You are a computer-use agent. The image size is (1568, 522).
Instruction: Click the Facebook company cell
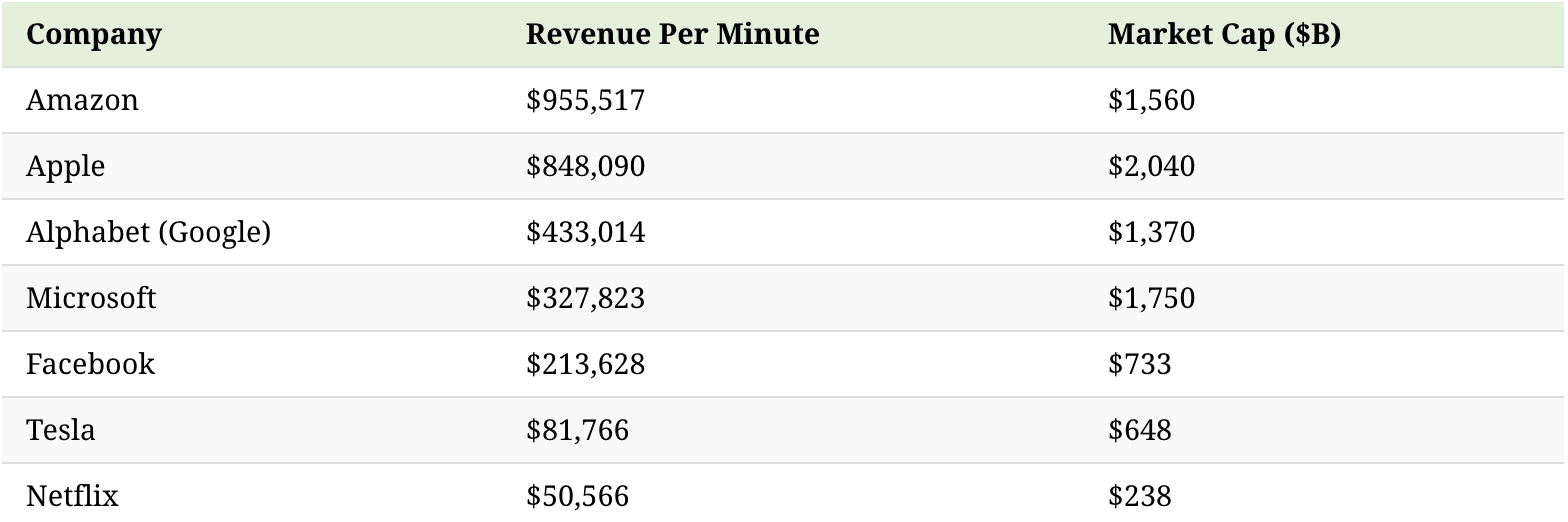pos(90,364)
